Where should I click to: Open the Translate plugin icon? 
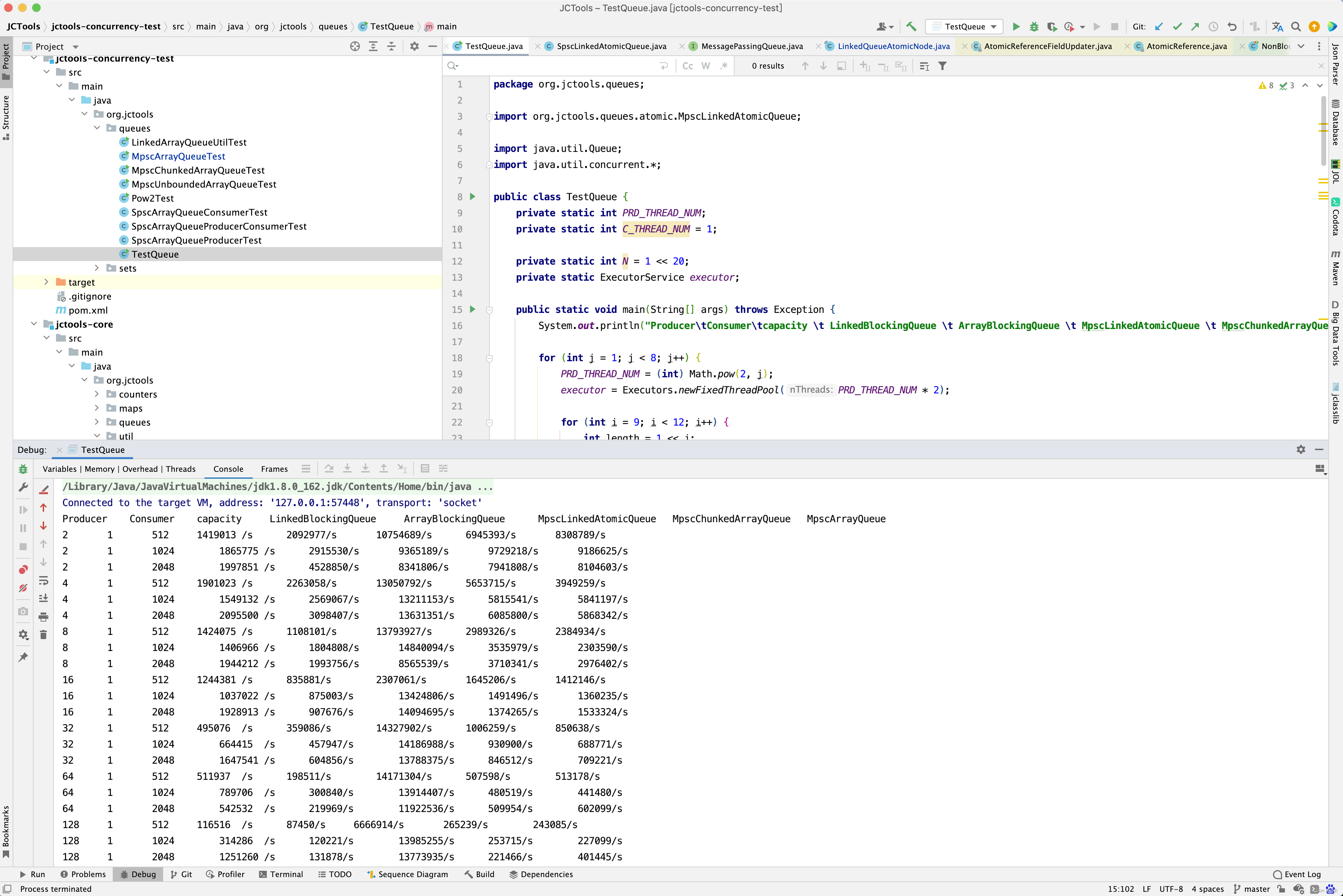[1278, 26]
